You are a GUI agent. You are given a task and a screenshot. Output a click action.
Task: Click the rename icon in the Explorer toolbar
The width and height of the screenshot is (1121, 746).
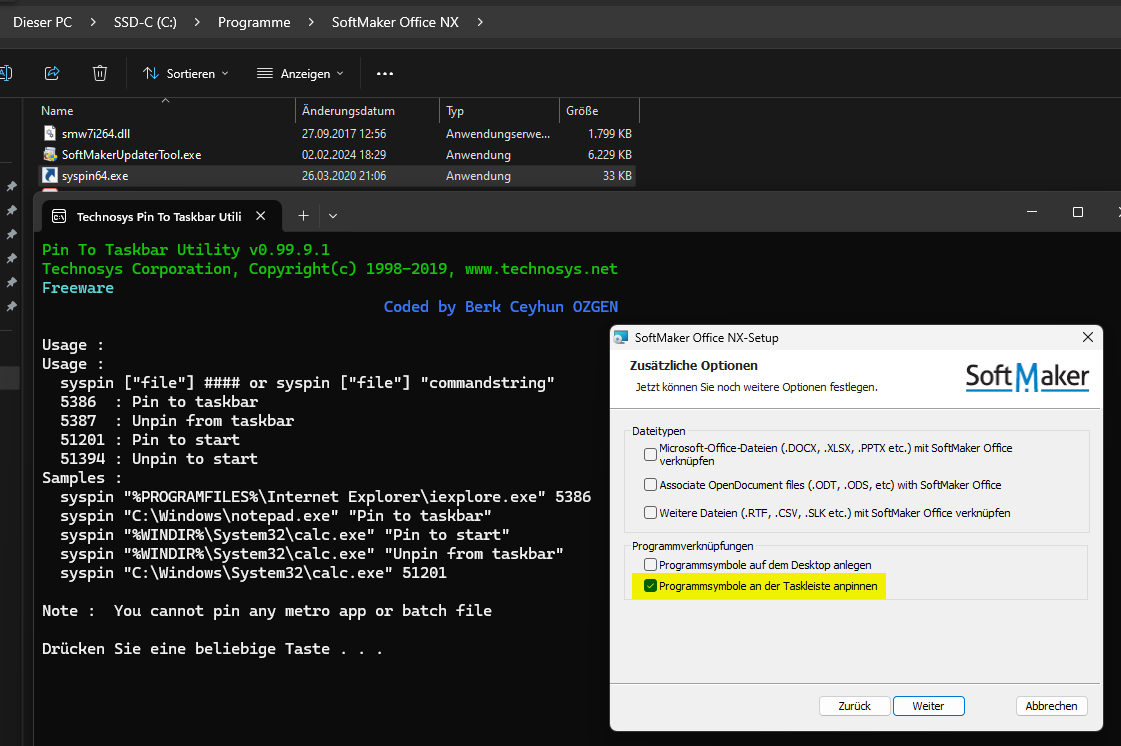tap(6, 73)
